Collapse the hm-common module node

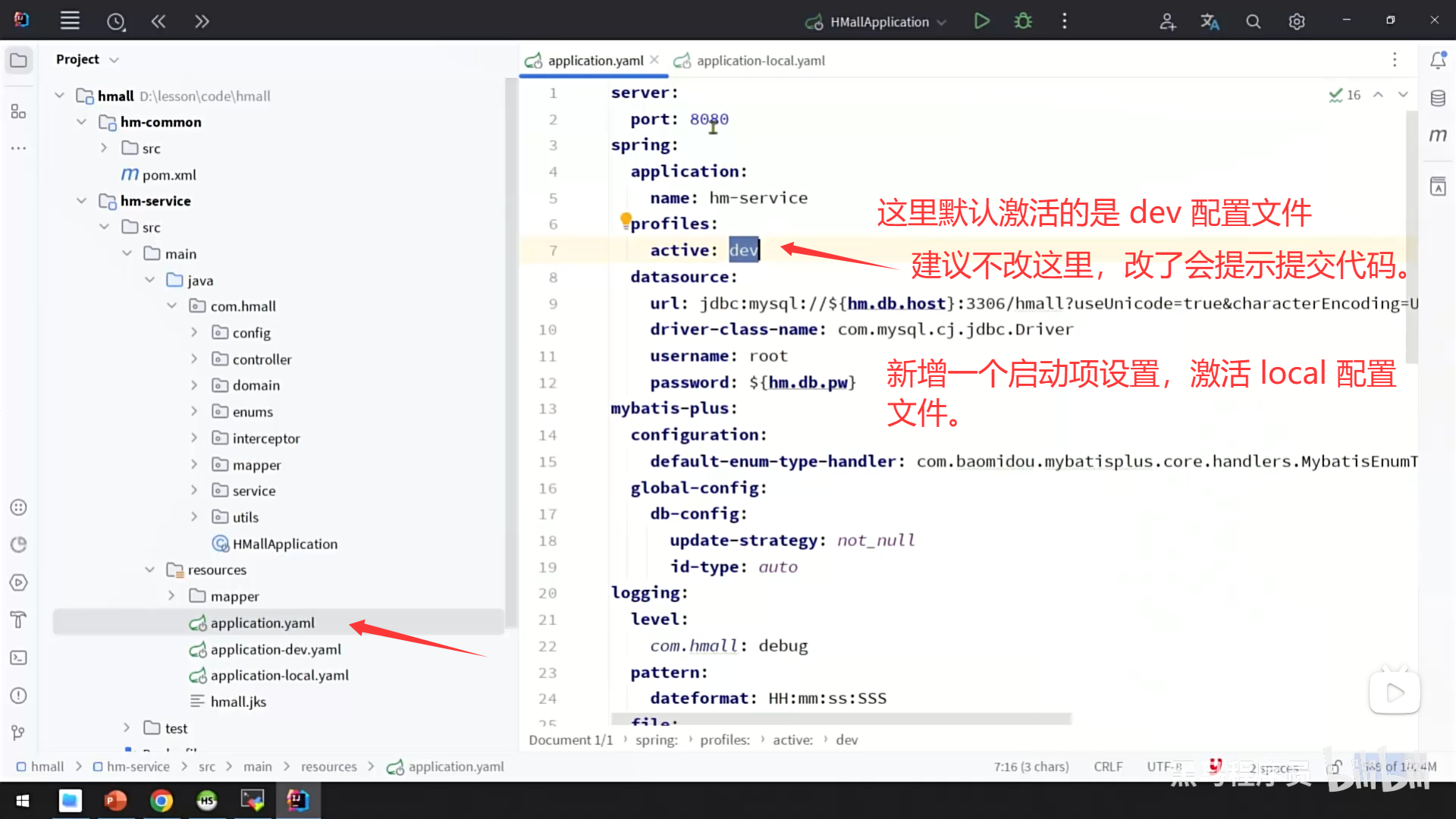pos(82,122)
